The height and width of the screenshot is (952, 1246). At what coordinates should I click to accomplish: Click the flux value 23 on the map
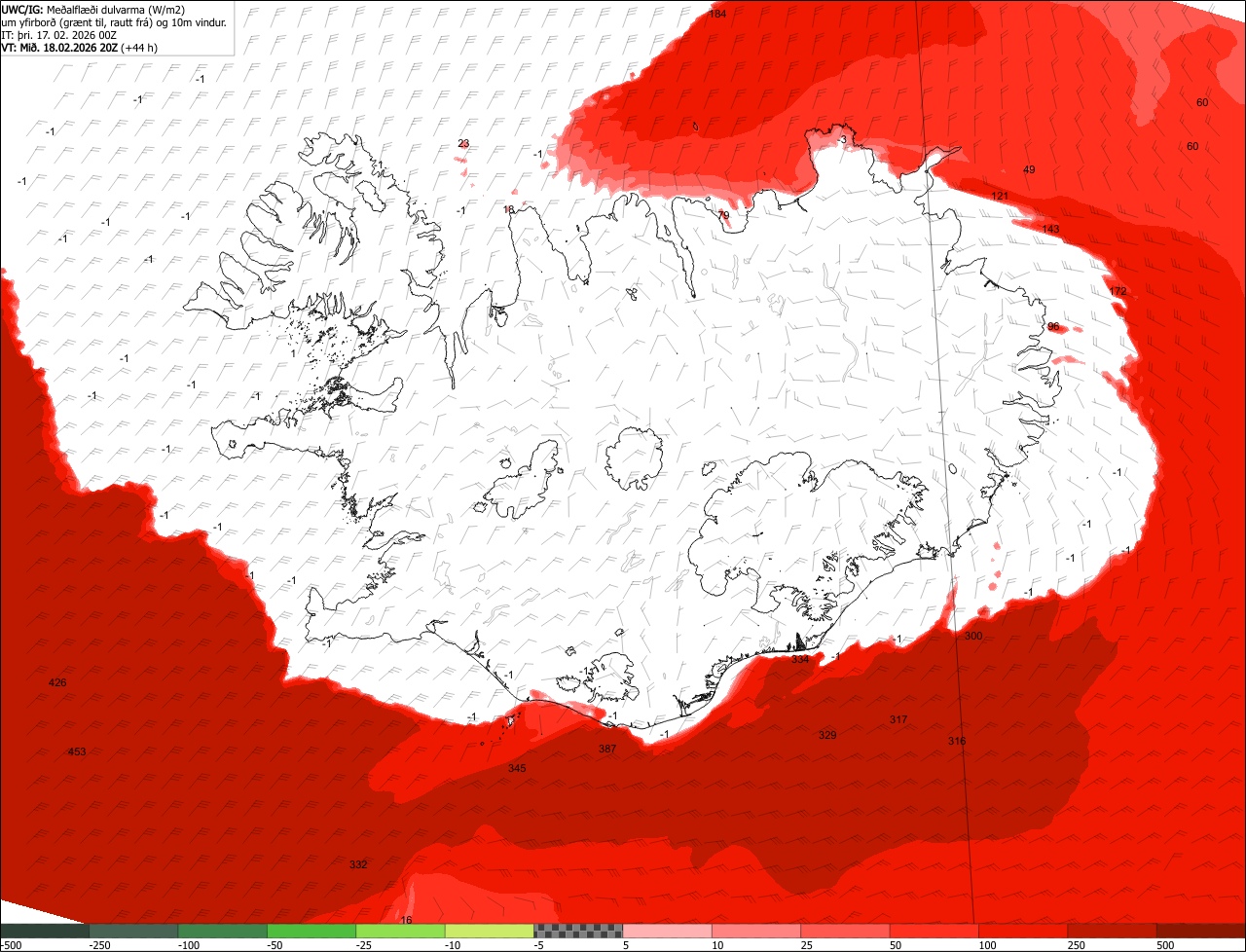point(463,143)
